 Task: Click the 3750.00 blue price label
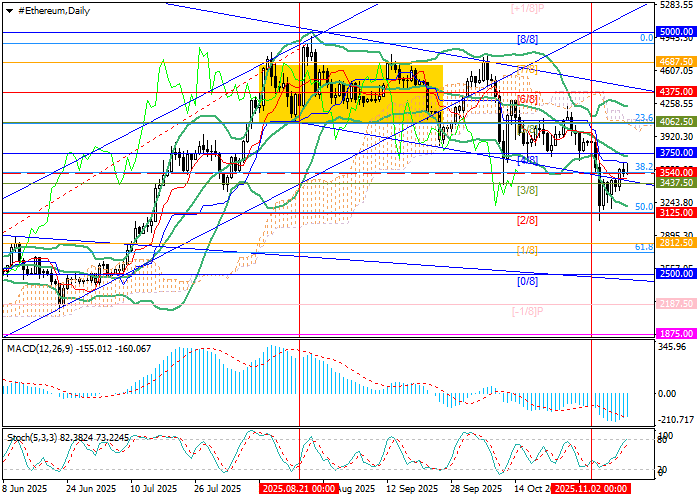coord(677,152)
